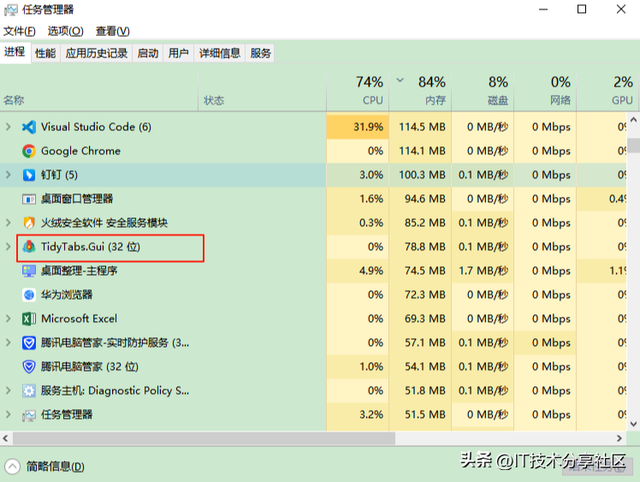Open the 文件(F) menu
The width and height of the screenshot is (640, 482).
click(x=20, y=31)
